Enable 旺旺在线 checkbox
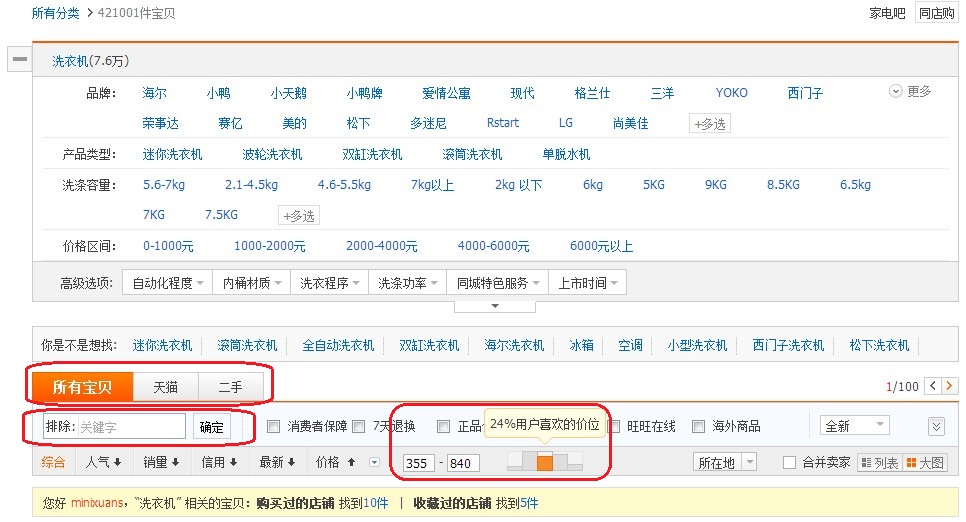The height and width of the screenshot is (522, 966). (614, 426)
